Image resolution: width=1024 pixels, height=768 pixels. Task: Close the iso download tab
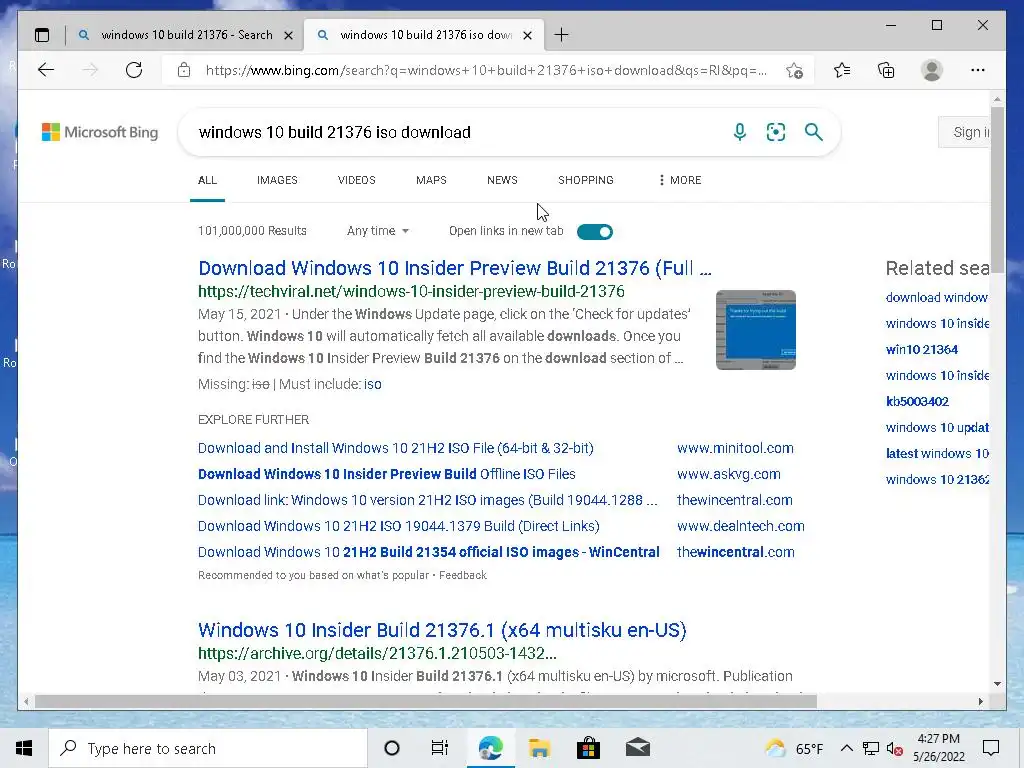[528, 36]
